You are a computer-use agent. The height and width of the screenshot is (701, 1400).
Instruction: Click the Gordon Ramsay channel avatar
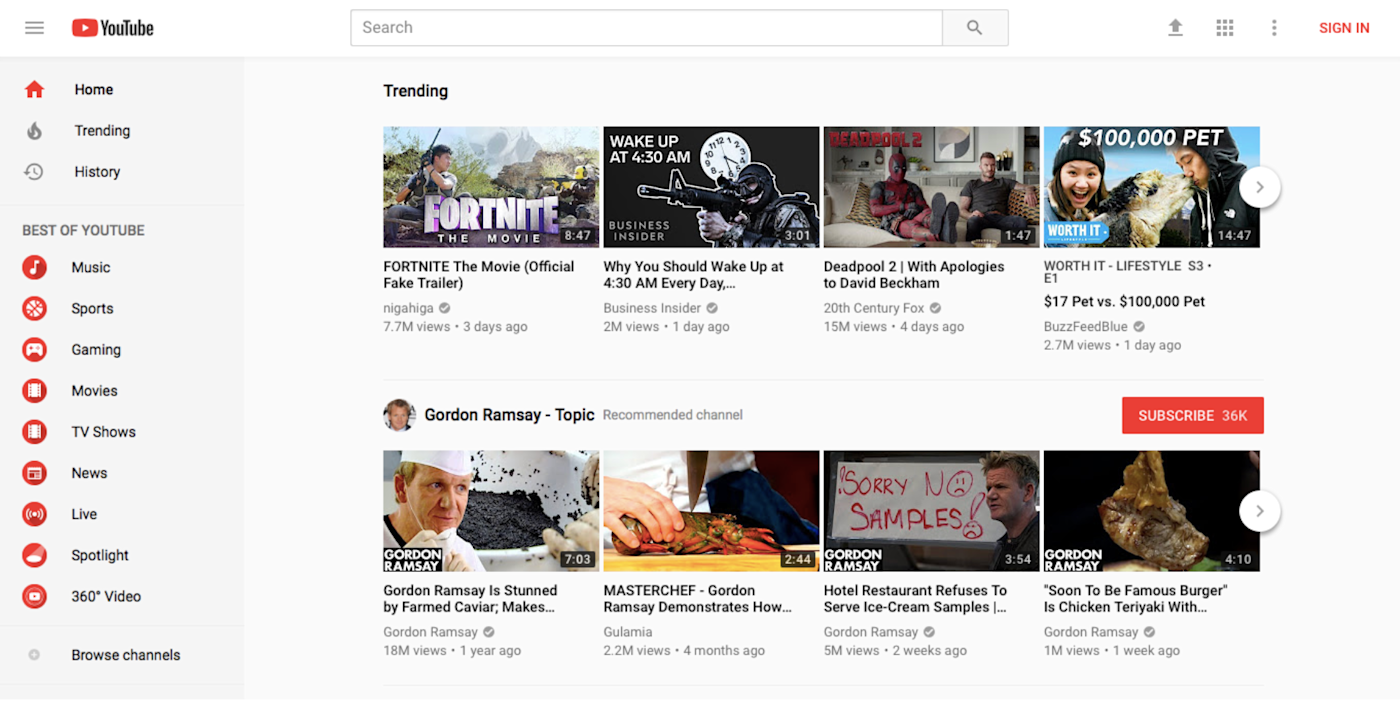pos(399,415)
